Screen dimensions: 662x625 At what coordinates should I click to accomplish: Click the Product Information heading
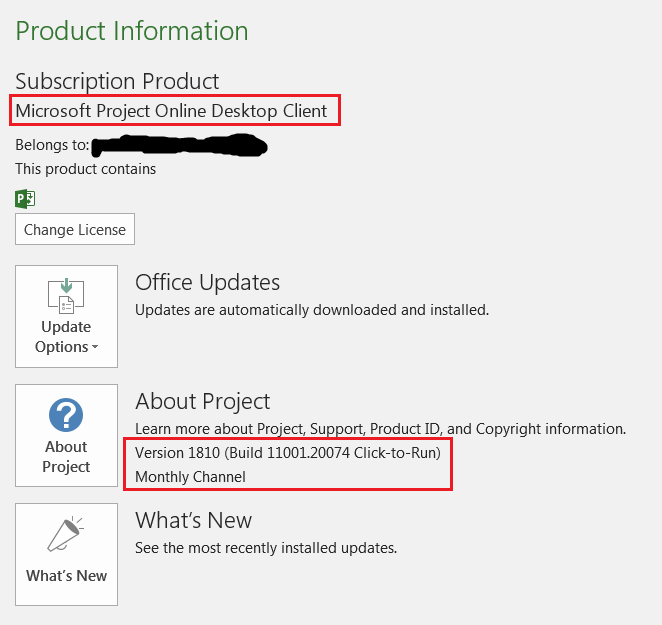(x=132, y=31)
